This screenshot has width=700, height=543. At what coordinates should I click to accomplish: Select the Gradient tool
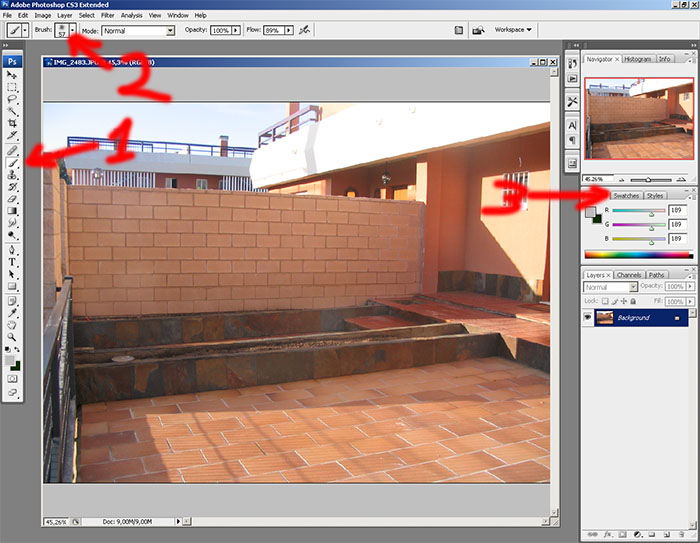12,211
